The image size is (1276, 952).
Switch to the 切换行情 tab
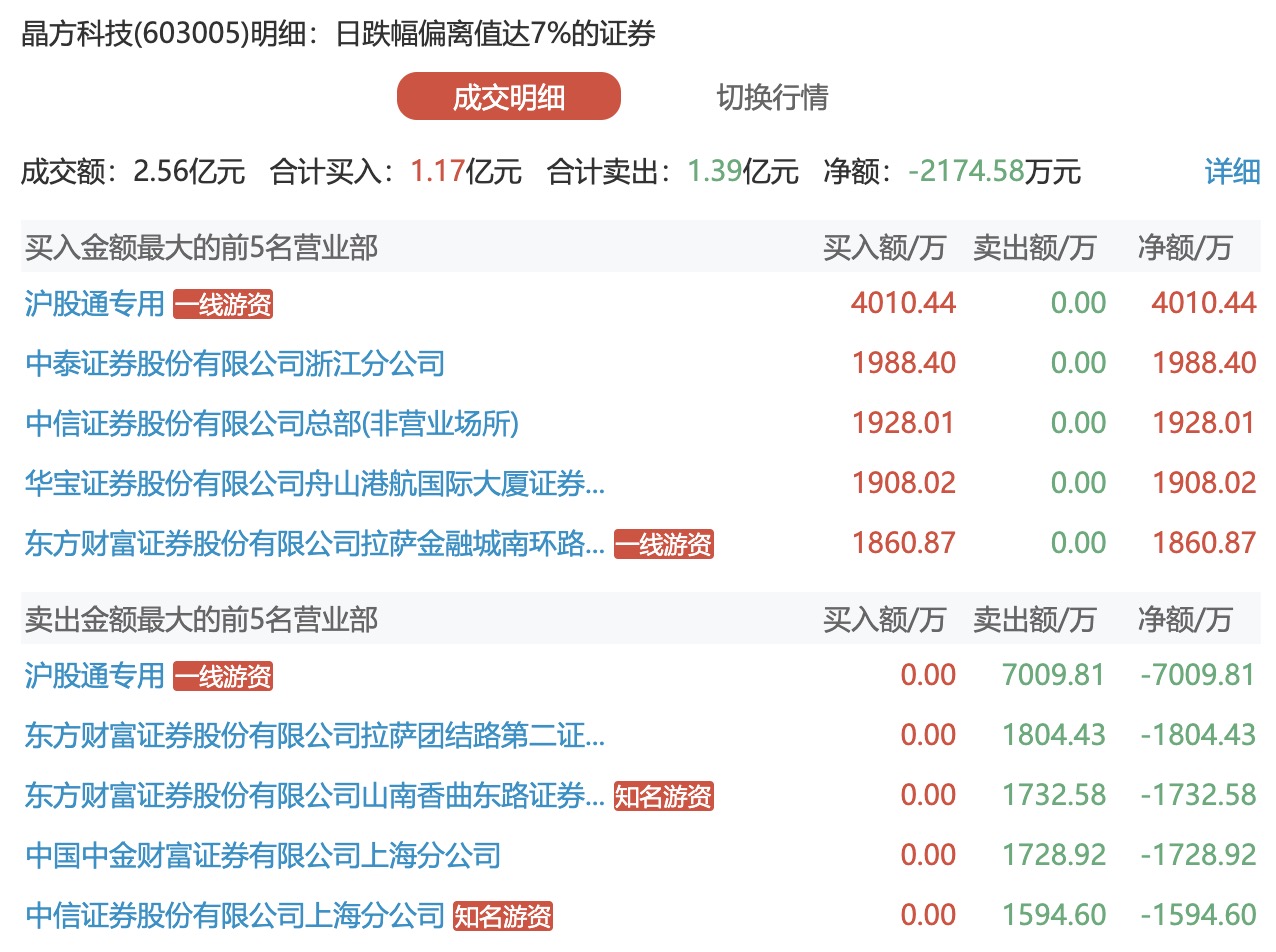tap(772, 97)
